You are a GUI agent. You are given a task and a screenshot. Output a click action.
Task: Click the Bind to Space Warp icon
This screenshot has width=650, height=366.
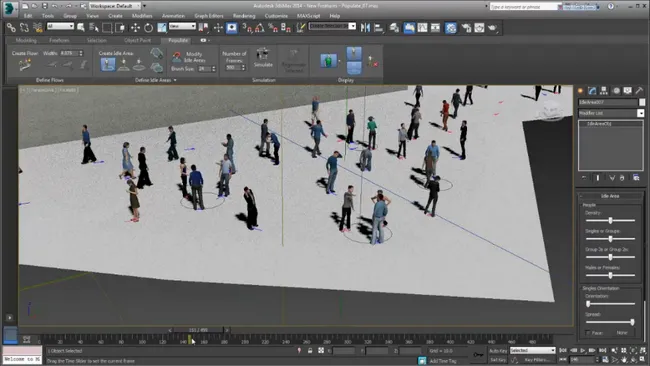click(x=38, y=28)
